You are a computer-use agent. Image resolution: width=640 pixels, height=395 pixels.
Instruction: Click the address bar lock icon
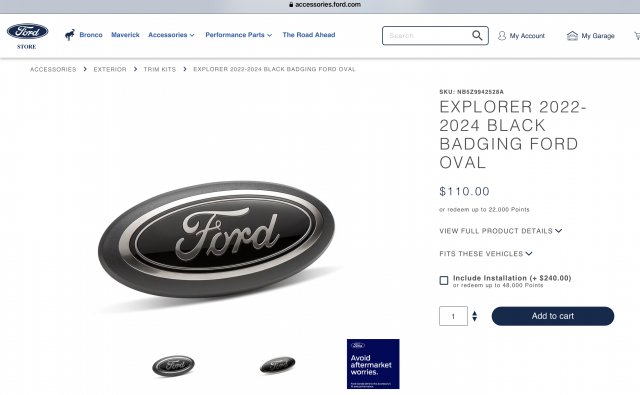coord(291,4)
